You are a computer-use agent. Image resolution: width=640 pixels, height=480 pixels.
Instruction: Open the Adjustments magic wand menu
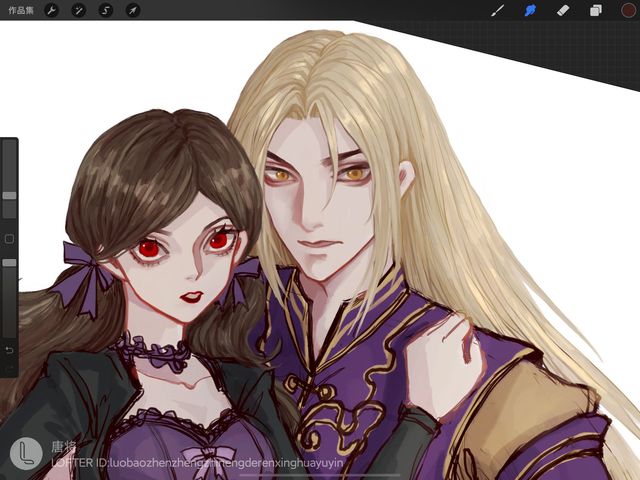tap(78, 10)
